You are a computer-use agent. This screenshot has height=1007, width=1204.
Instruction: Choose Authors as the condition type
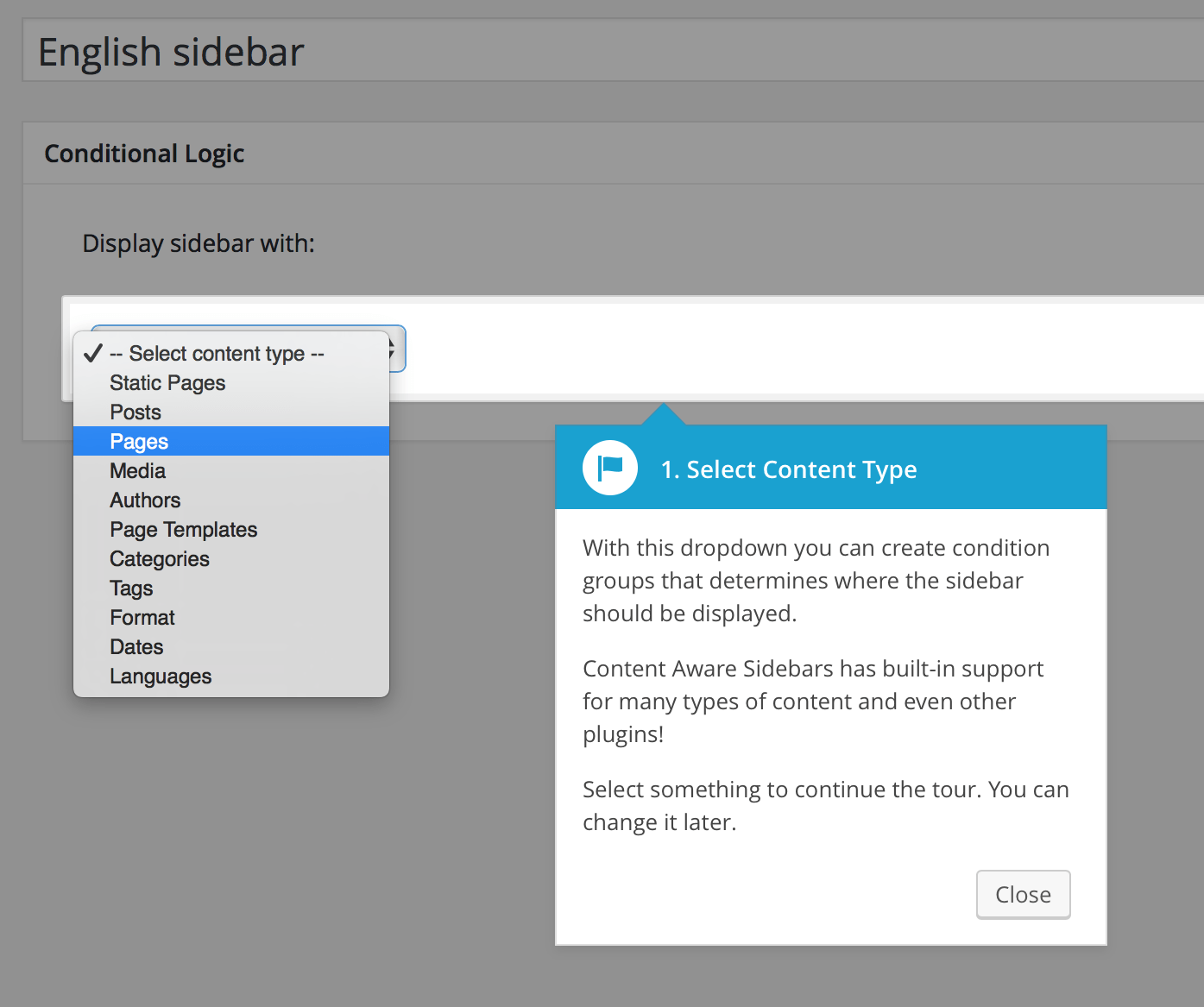tap(145, 500)
